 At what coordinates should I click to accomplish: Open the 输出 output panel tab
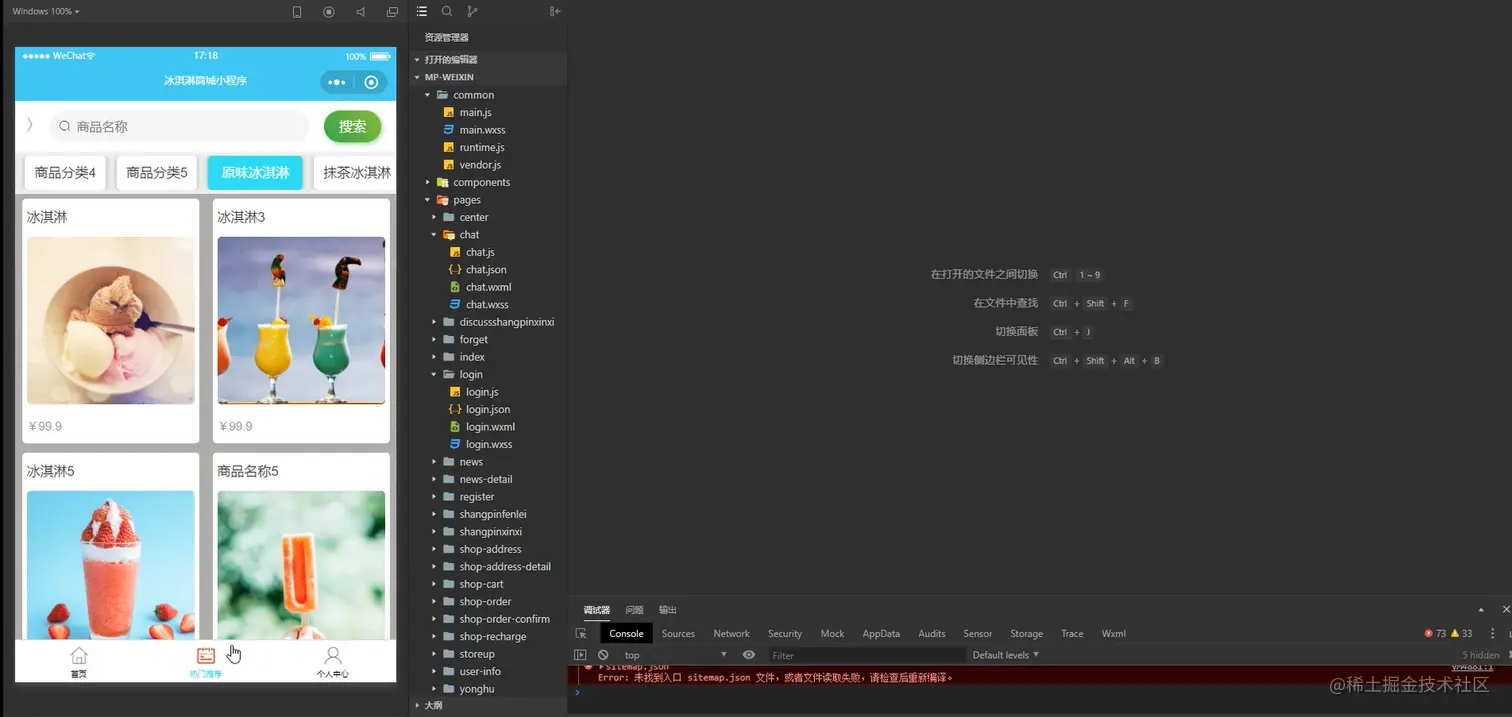(667, 610)
